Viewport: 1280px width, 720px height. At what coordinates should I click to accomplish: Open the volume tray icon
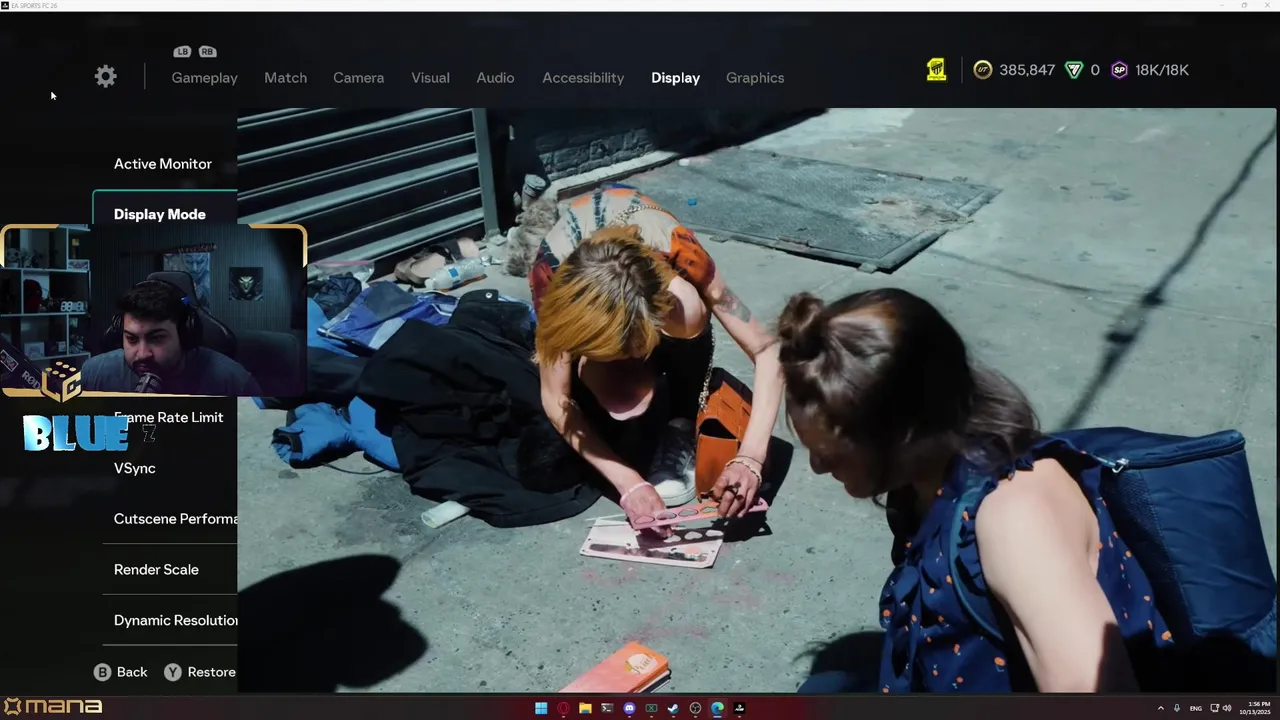[x=1227, y=708]
